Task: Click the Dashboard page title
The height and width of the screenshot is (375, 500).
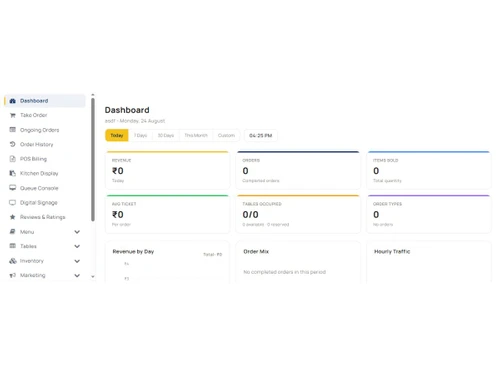Action: coord(127,110)
